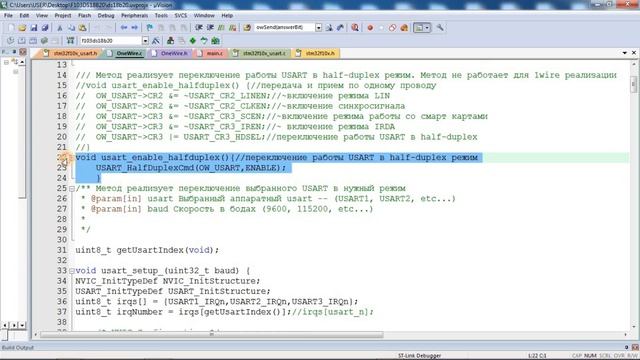Save the current file with the disk icon

tap(34, 28)
